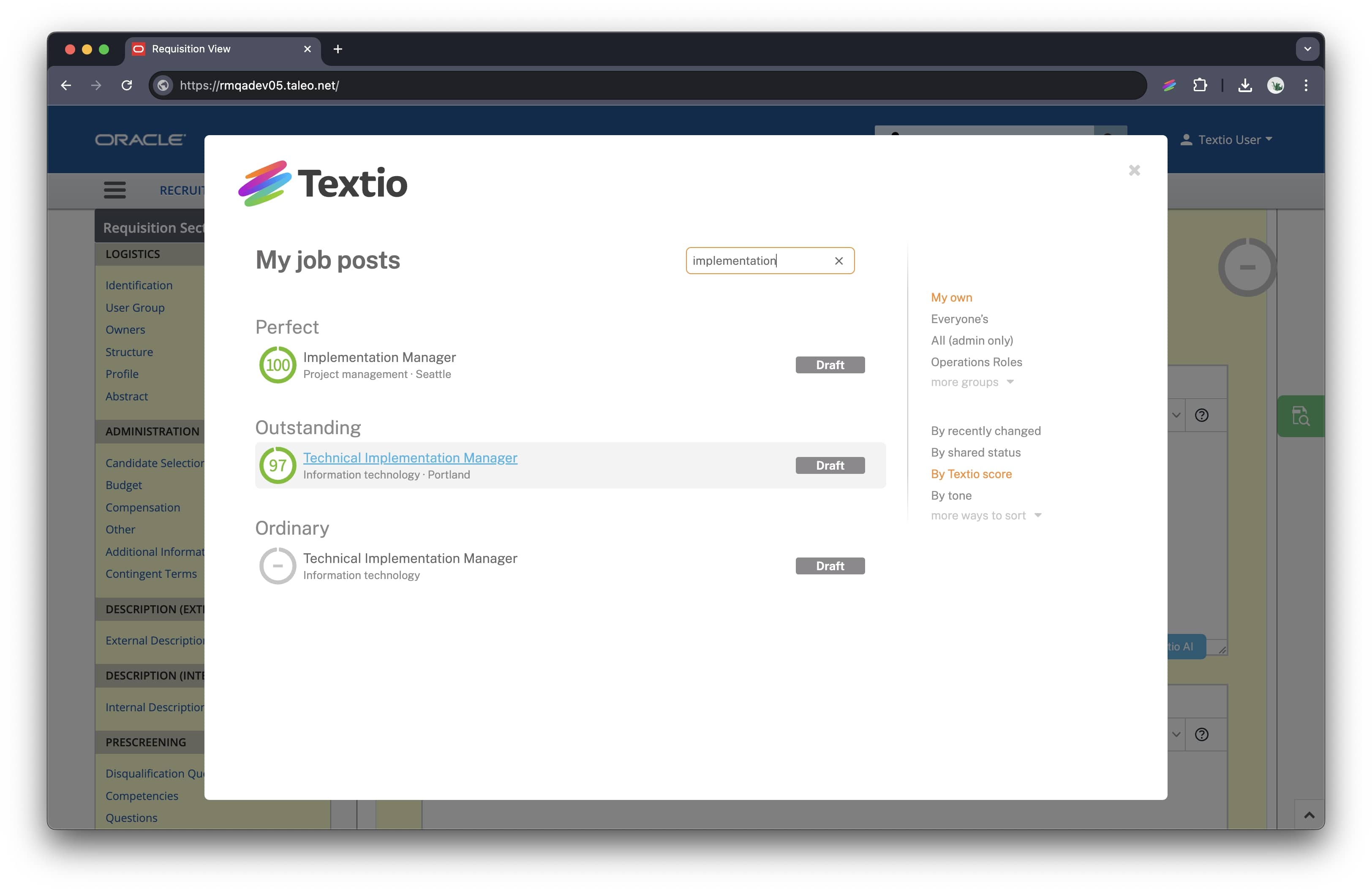Reload the page with refresh icon
The width and height of the screenshot is (1372, 892).
[x=127, y=85]
